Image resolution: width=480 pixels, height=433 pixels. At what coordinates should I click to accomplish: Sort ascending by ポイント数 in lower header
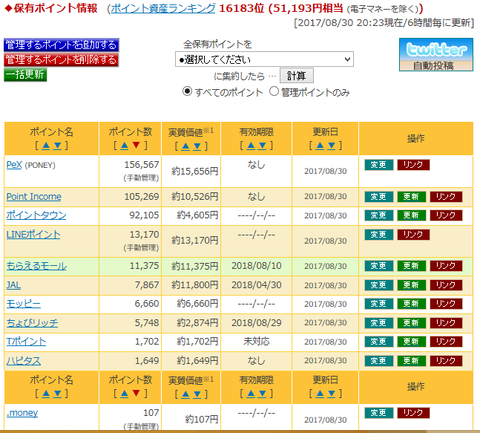[124, 394]
